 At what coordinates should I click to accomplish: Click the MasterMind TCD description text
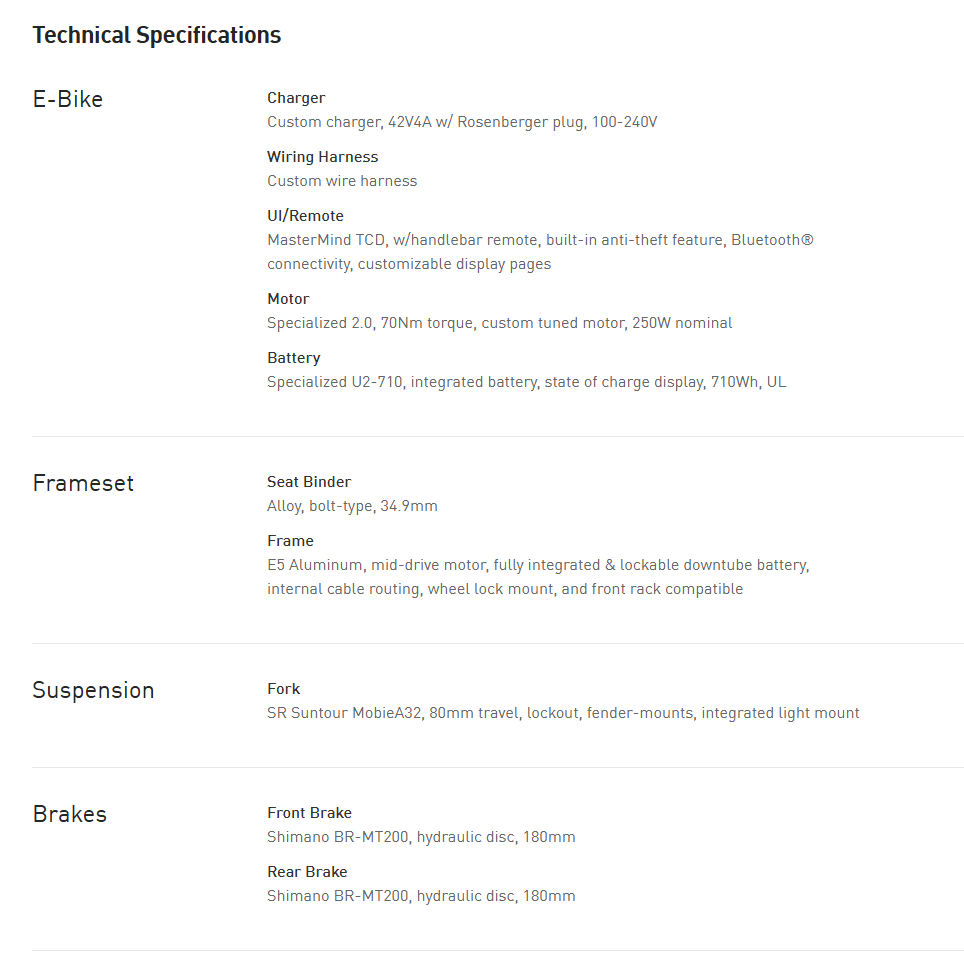pos(540,252)
